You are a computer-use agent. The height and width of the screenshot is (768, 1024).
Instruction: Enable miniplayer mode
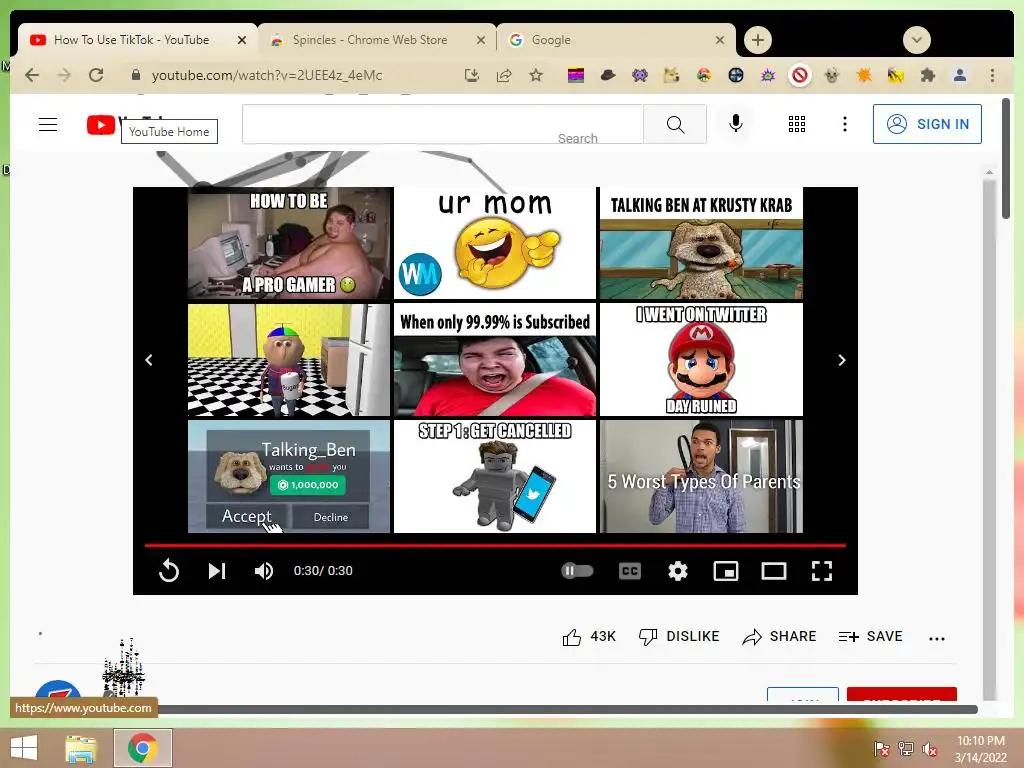pyautogui.click(x=726, y=571)
